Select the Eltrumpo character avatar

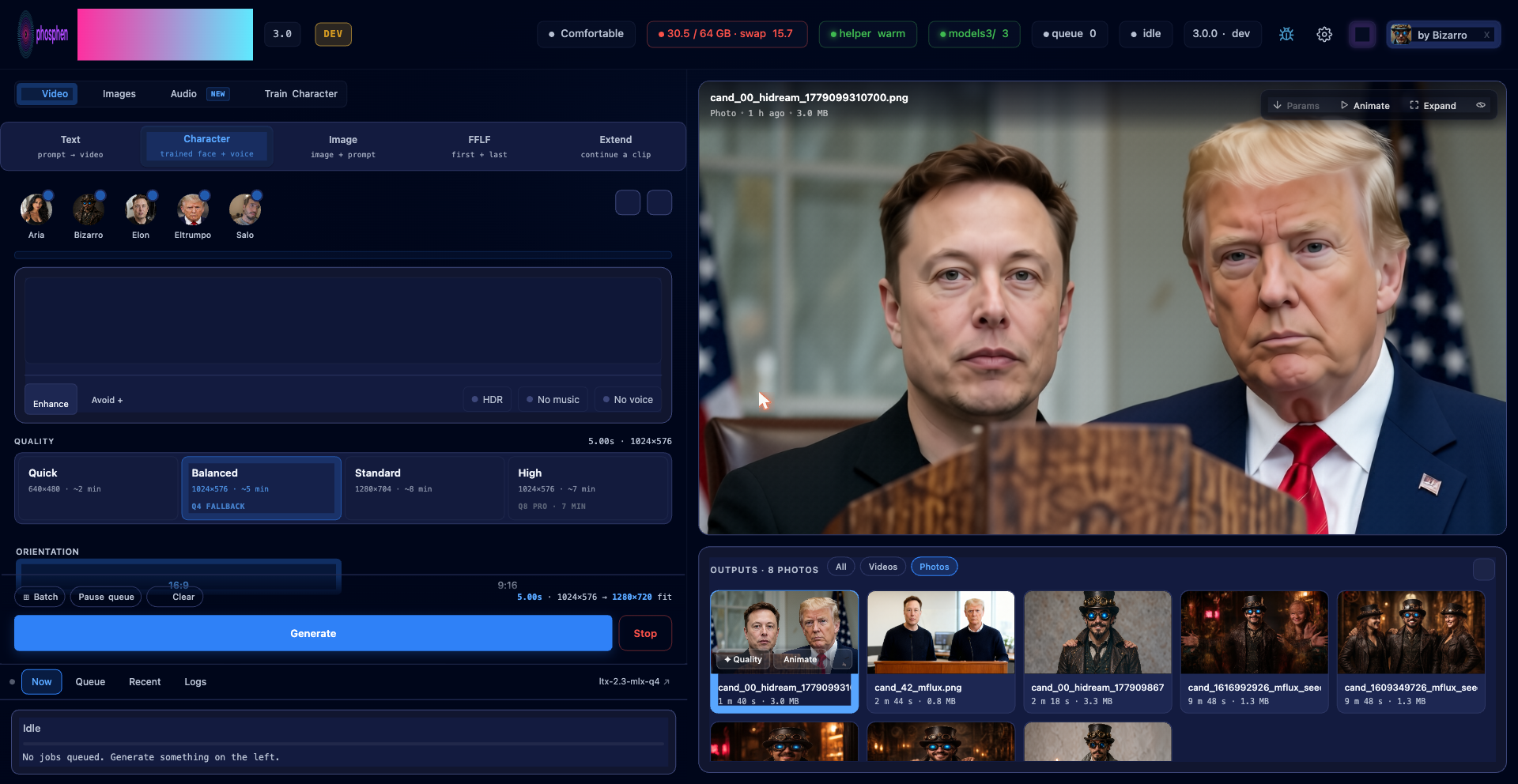pyautogui.click(x=193, y=209)
